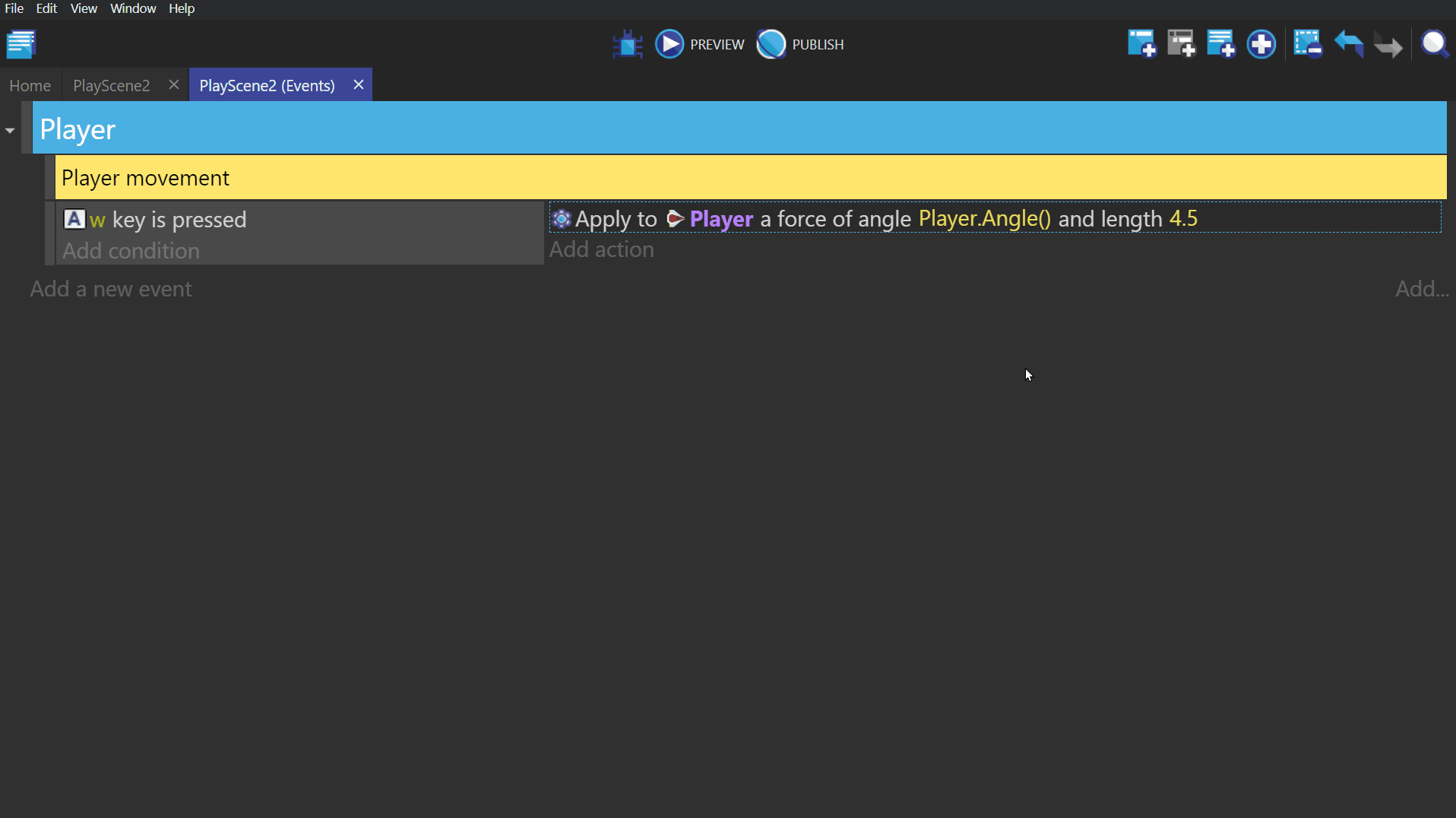Click Add action link
Viewport: 1456px width, 818px height.
click(601, 249)
